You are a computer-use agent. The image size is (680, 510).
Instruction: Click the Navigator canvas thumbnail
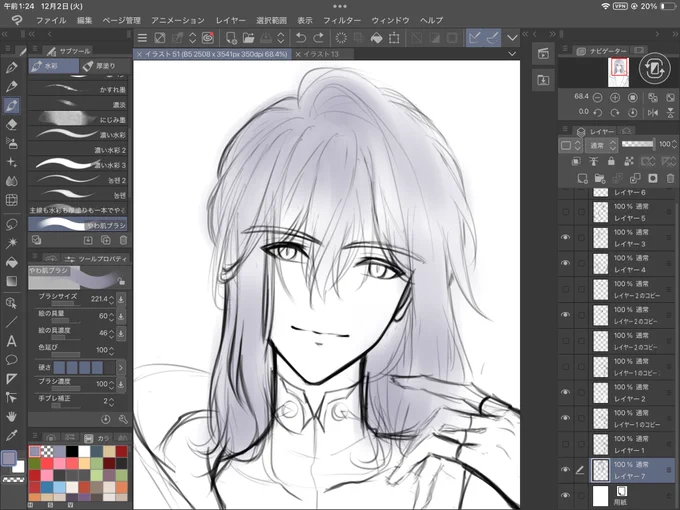[618, 72]
